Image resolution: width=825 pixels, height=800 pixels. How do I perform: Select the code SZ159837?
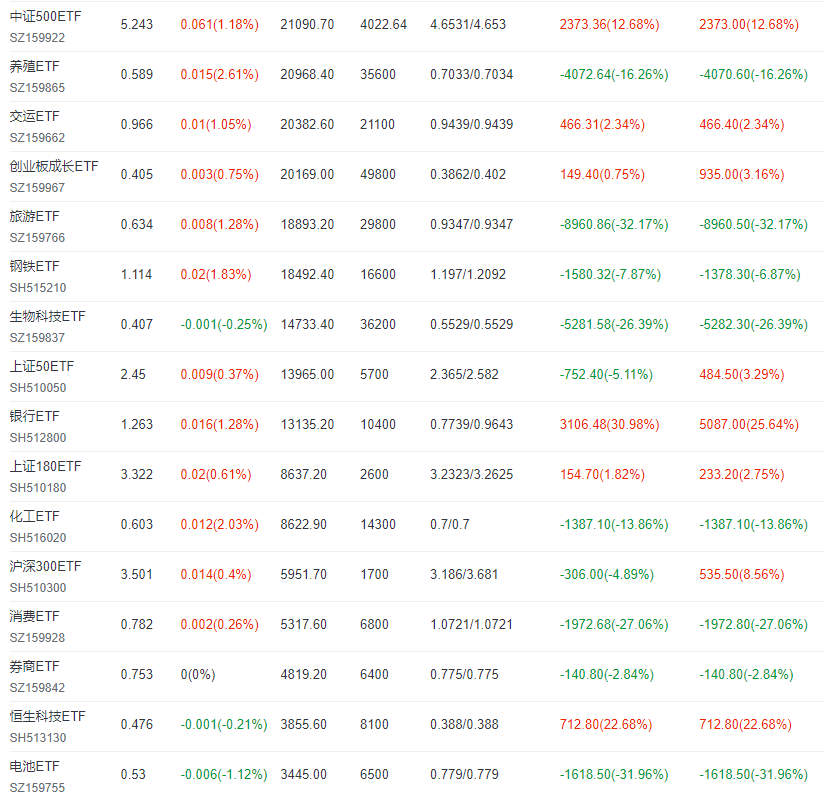coord(37,338)
